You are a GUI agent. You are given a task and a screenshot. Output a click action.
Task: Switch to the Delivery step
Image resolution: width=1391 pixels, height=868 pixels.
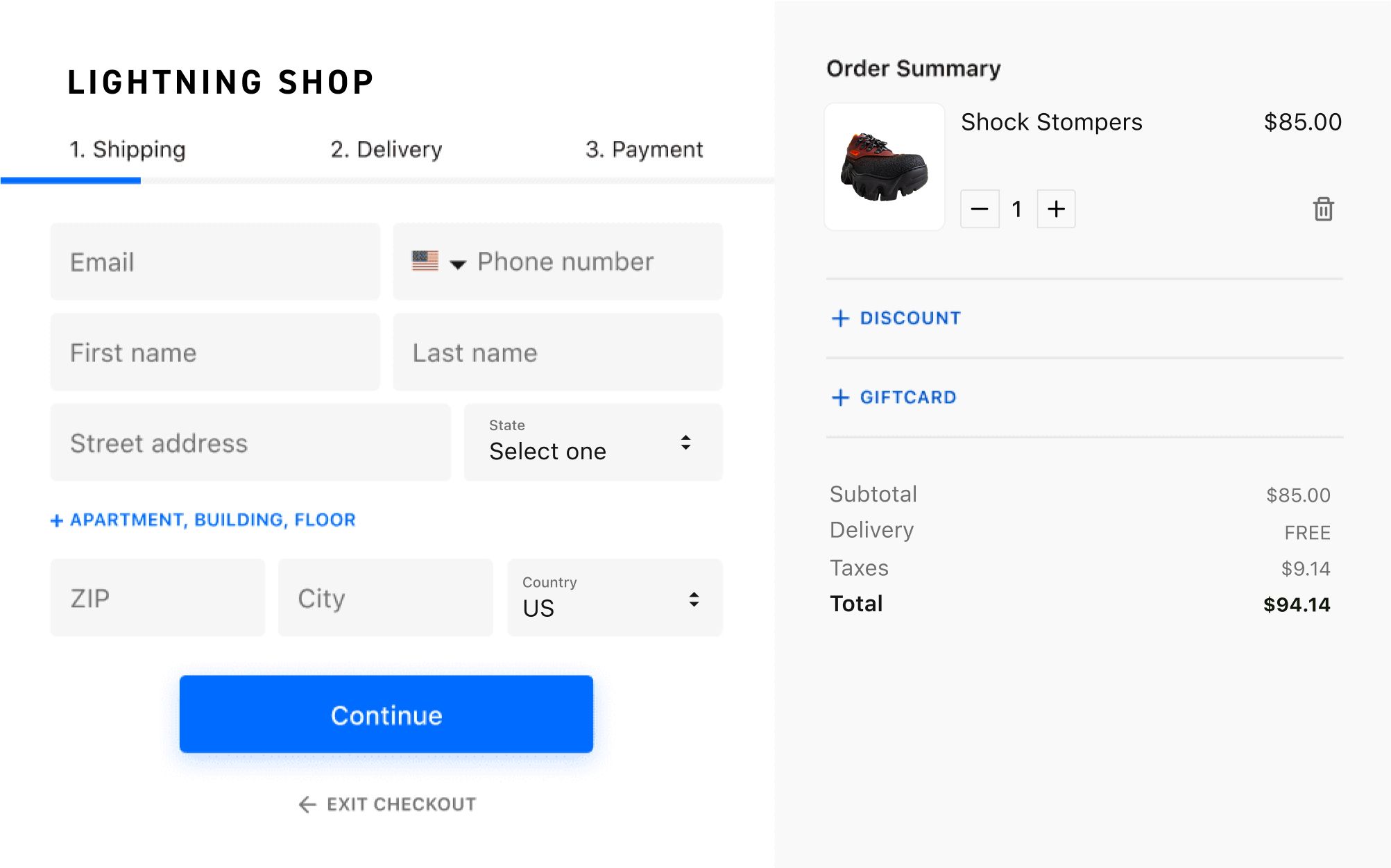pos(386,148)
